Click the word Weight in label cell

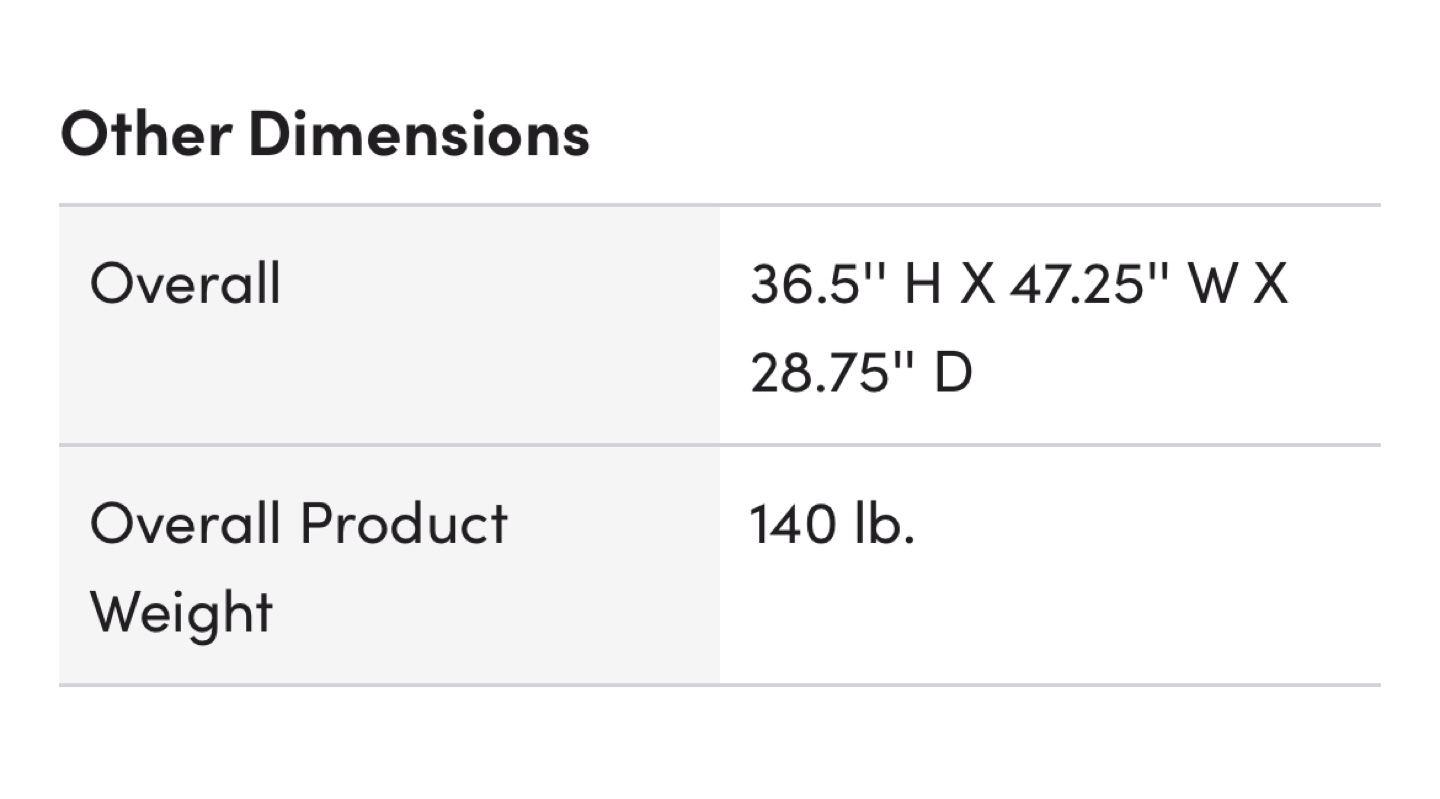click(x=181, y=613)
